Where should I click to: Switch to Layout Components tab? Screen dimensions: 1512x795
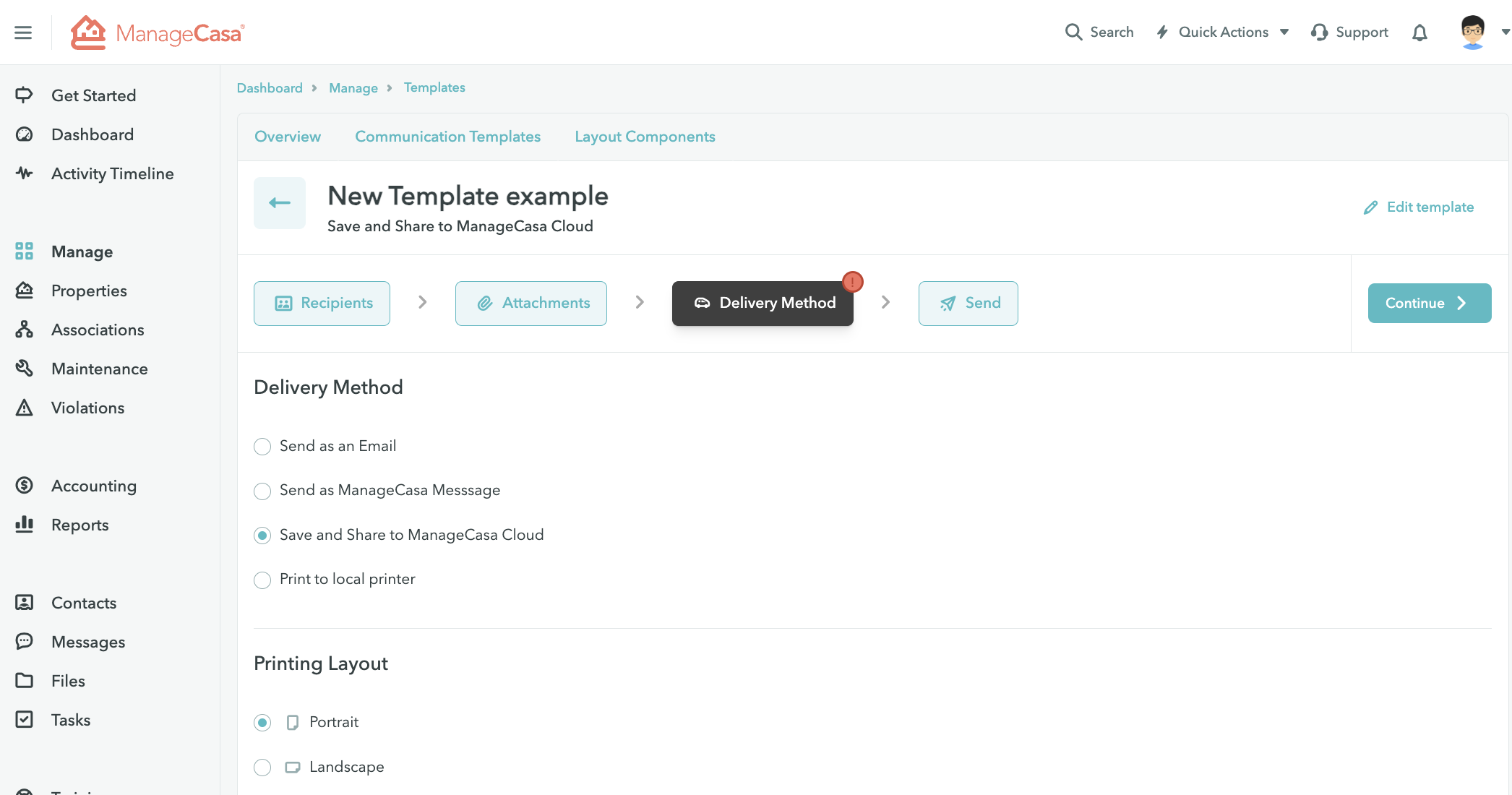[x=645, y=137]
